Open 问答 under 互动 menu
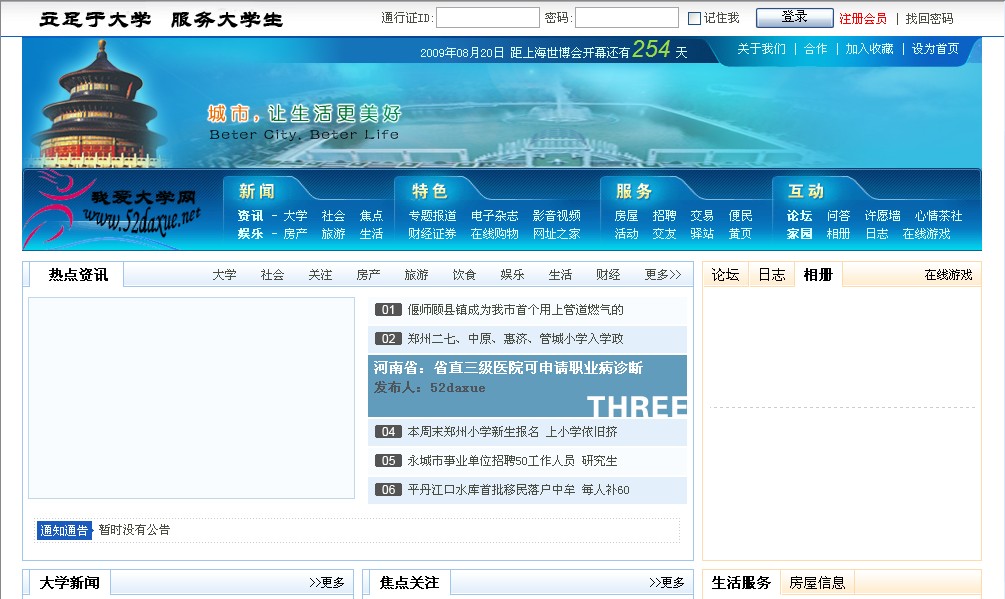Viewport: 1005px width, 599px height. click(x=838, y=216)
